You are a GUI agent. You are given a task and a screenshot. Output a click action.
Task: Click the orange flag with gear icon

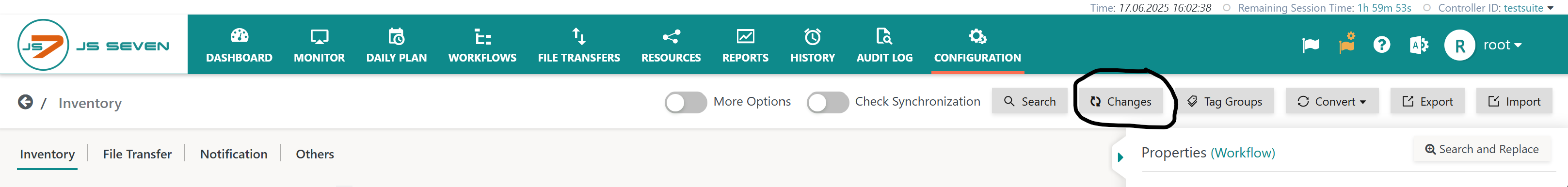1346,43
